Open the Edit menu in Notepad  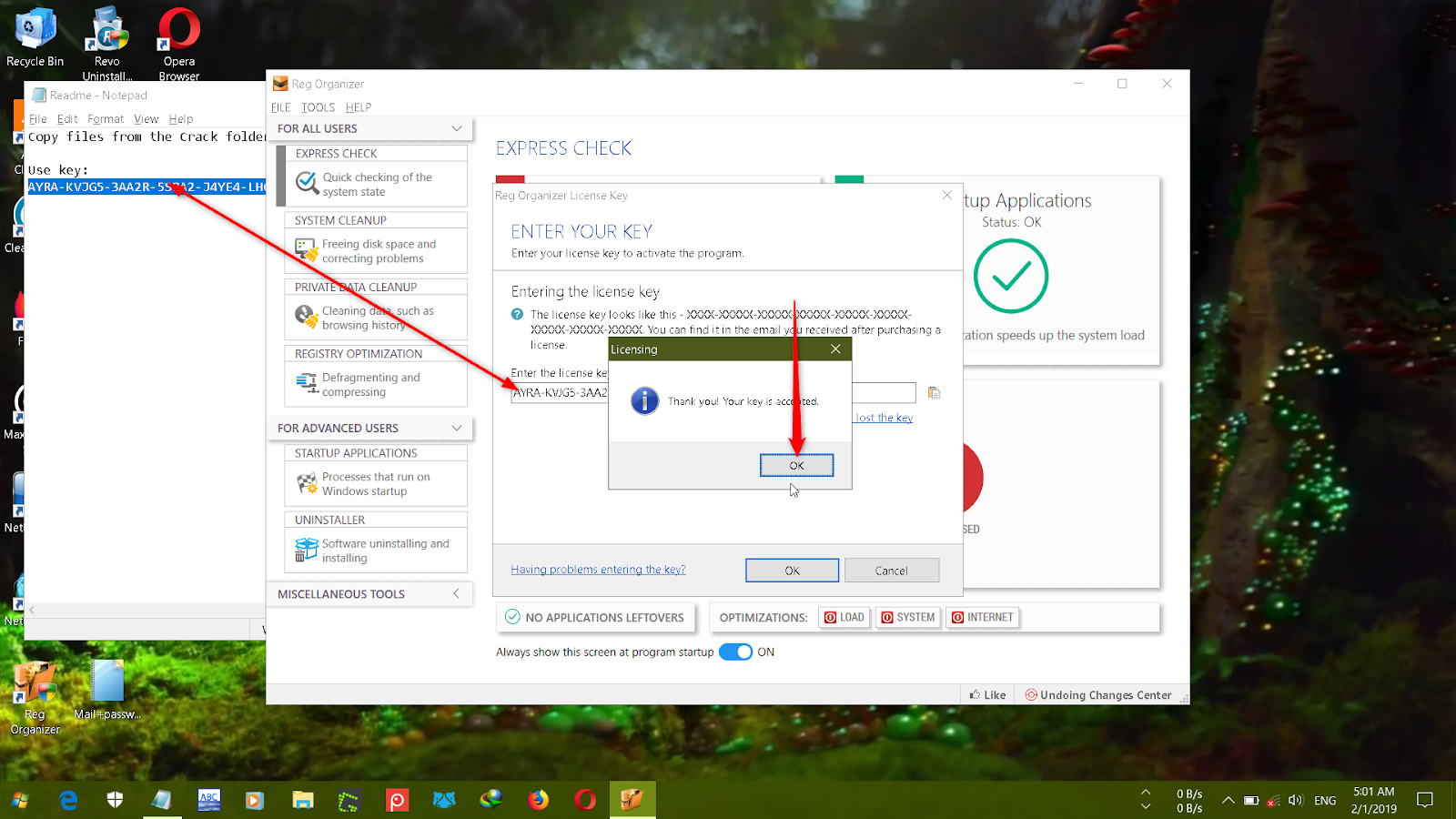[67, 119]
